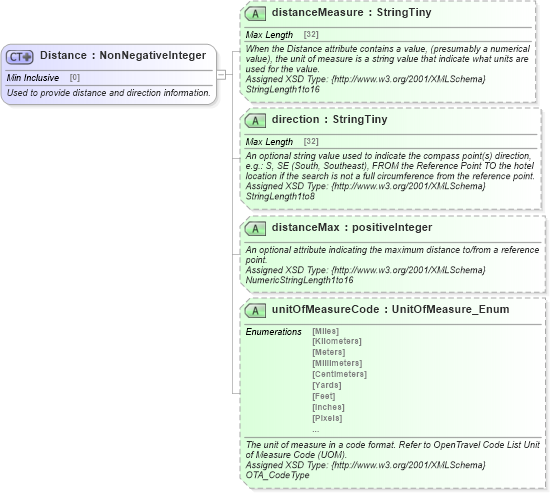Select the [Yards] enumeration value
The height and width of the screenshot is (493, 550).
[327, 385]
